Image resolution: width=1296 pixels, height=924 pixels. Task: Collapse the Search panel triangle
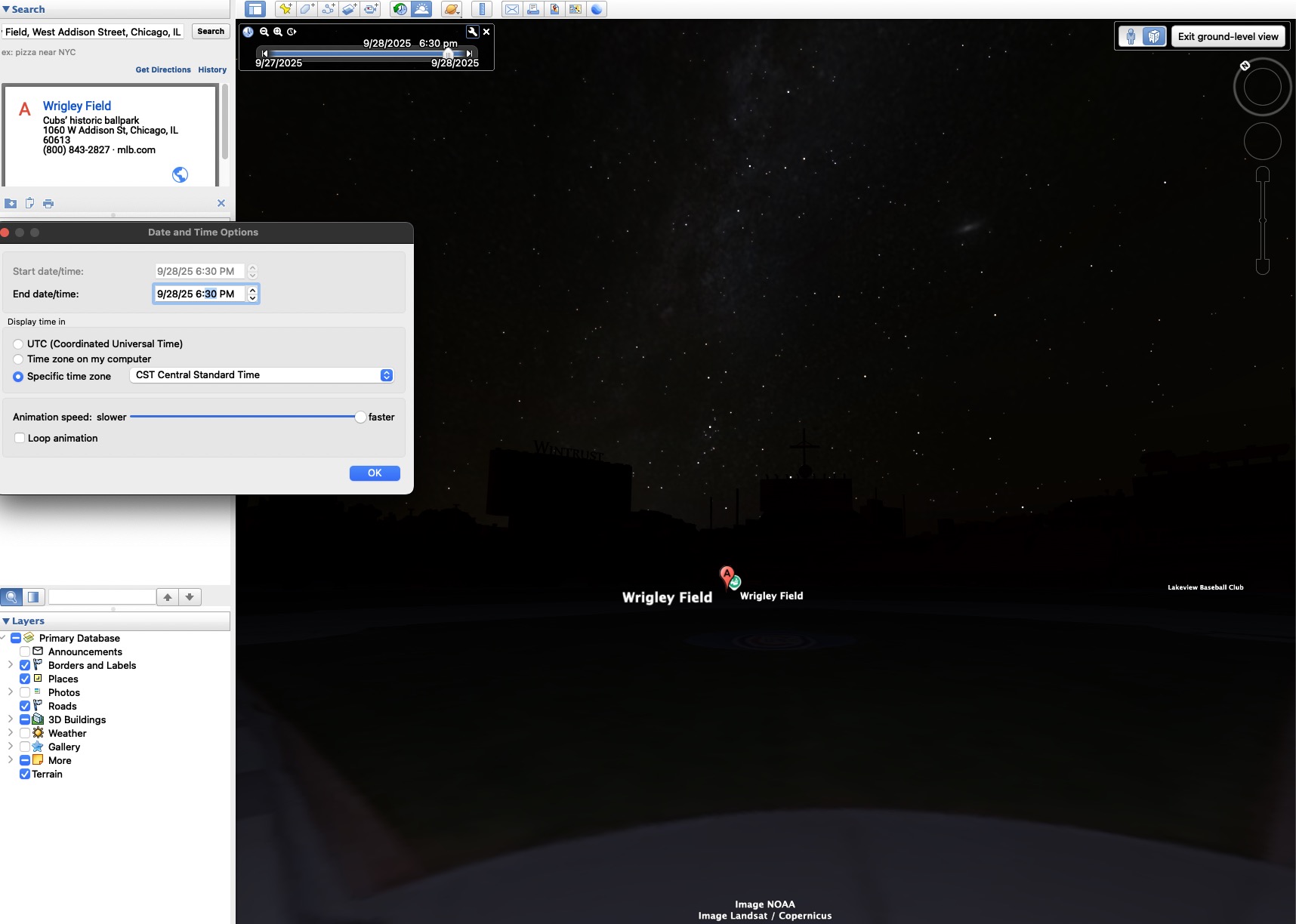(6, 9)
